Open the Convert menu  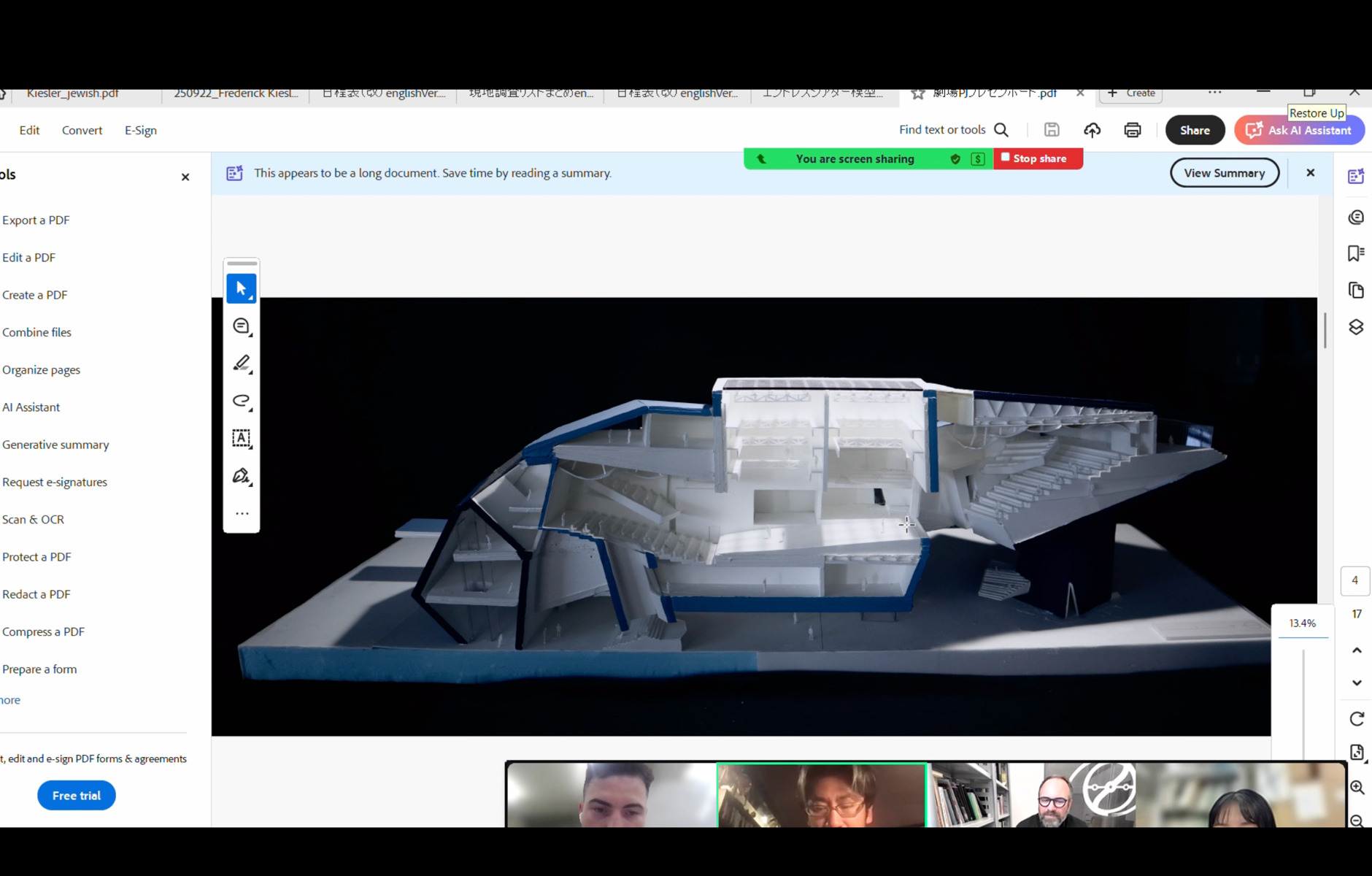82,130
